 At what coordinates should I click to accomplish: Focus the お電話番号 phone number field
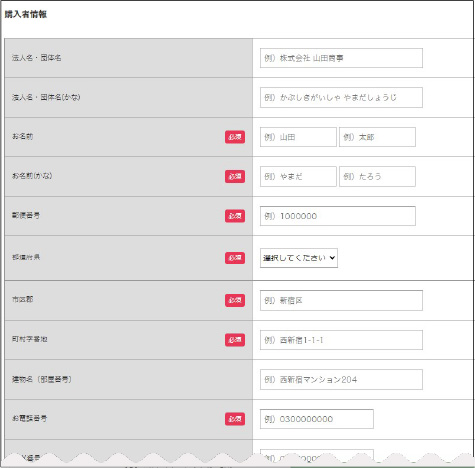pos(317,419)
